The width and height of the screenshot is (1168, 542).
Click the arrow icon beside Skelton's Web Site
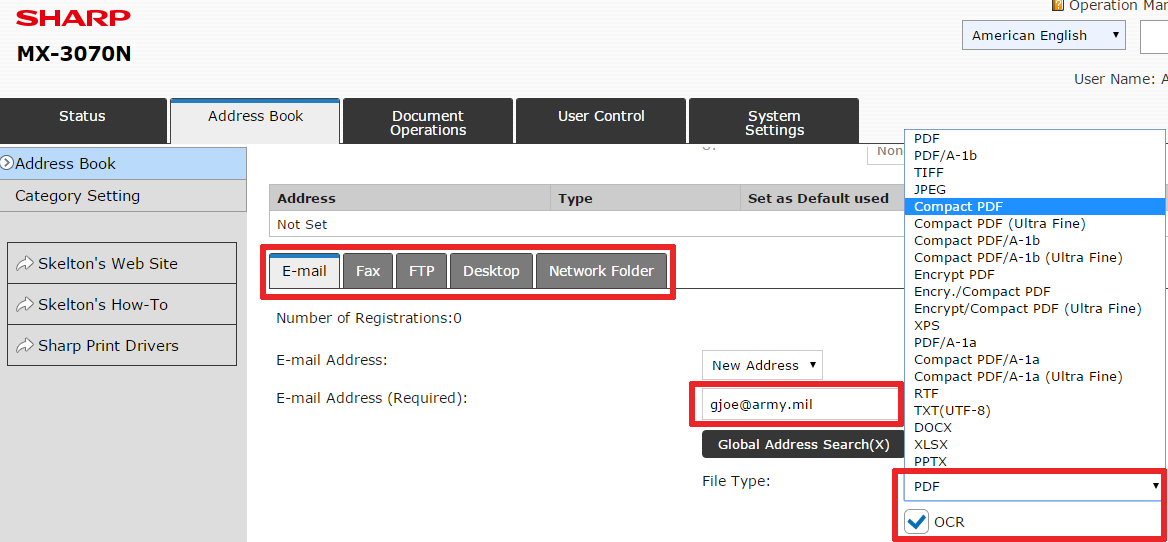pyautogui.click(x=25, y=264)
